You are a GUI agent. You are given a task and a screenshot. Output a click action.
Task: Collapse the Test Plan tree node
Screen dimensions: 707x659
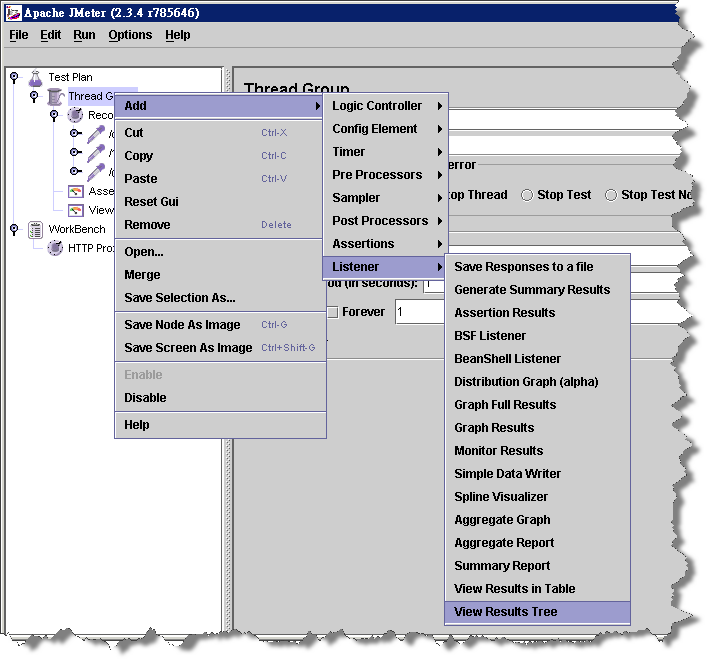click(x=14, y=78)
